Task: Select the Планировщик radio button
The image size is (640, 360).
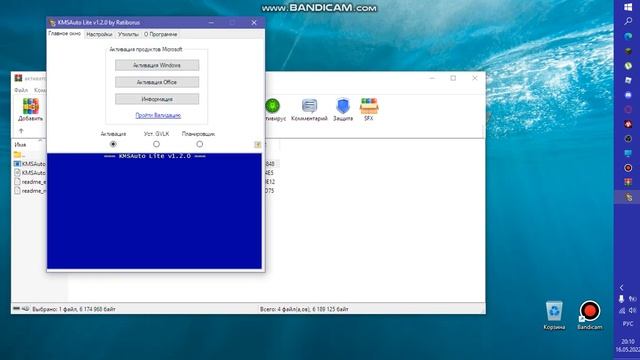Action: [x=200, y=144]
